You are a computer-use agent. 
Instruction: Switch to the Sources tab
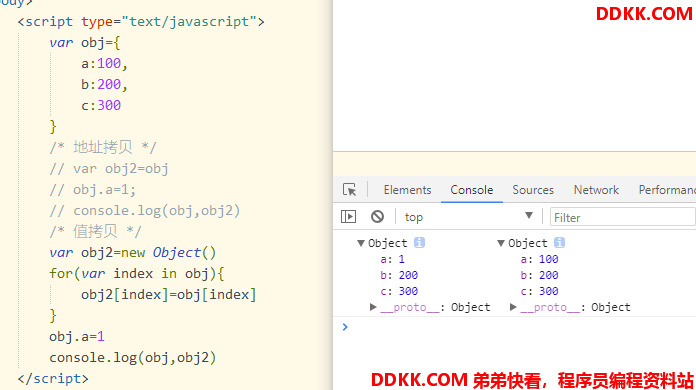coord(533,190)
